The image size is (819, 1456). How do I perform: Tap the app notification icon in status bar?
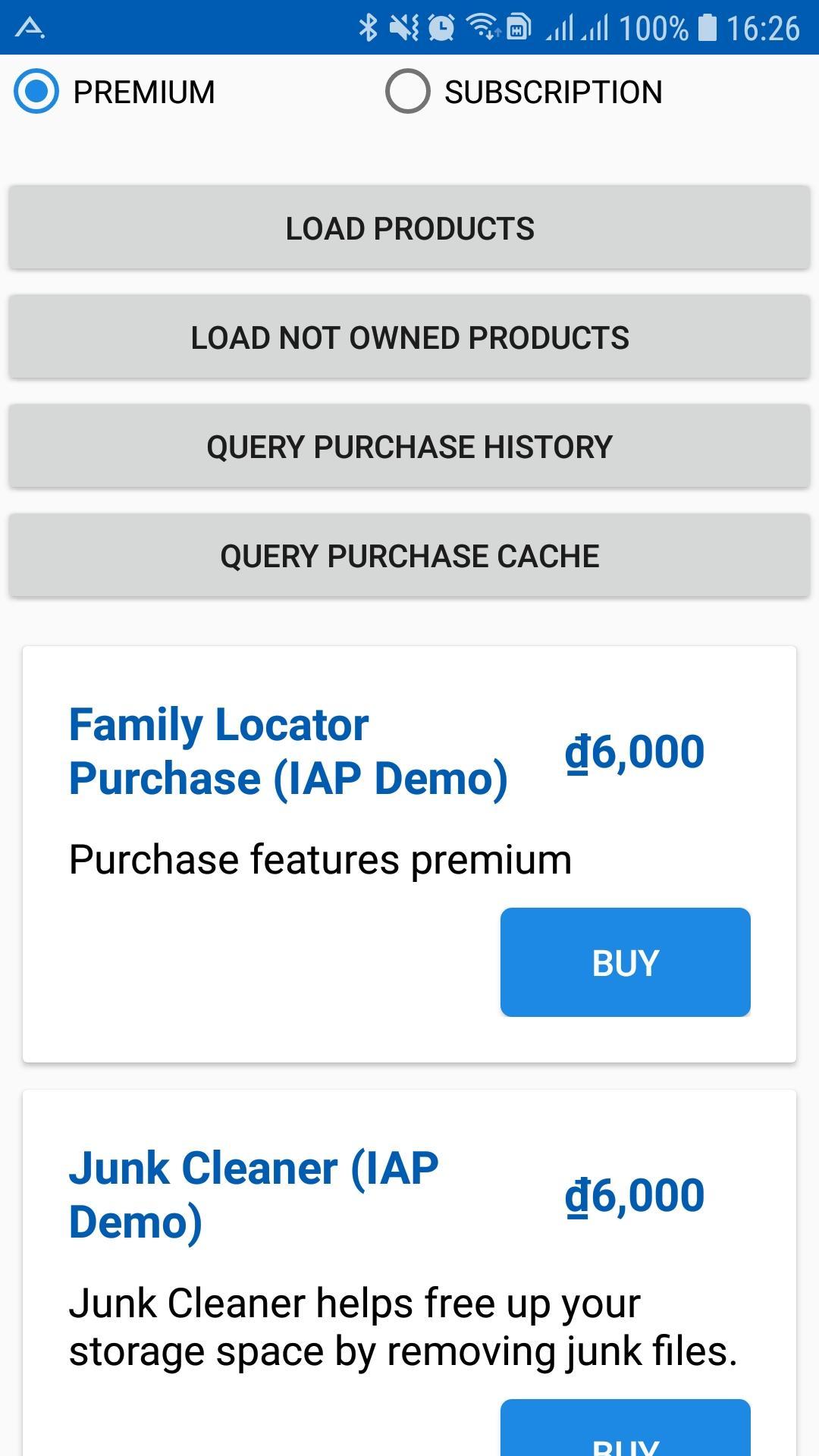point(30,28)
